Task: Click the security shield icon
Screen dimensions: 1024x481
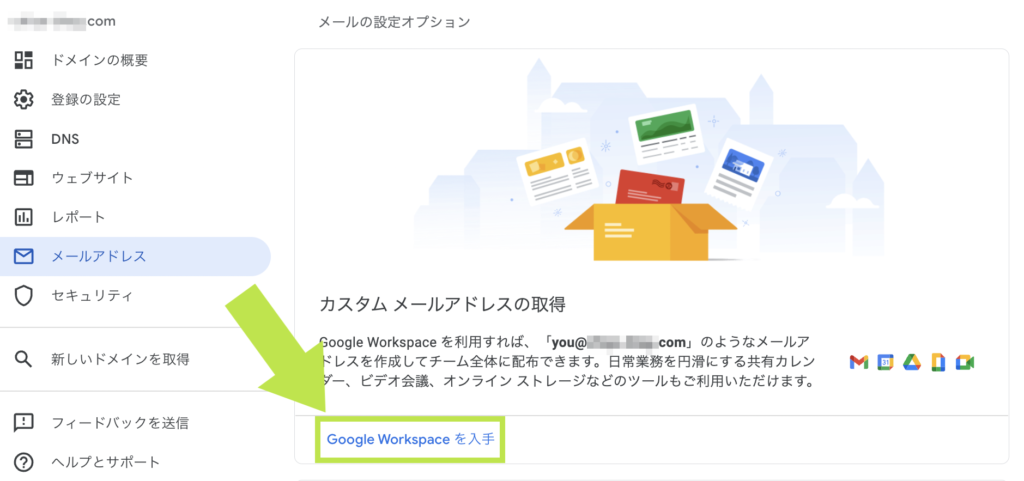Action: tap(24, 296)
